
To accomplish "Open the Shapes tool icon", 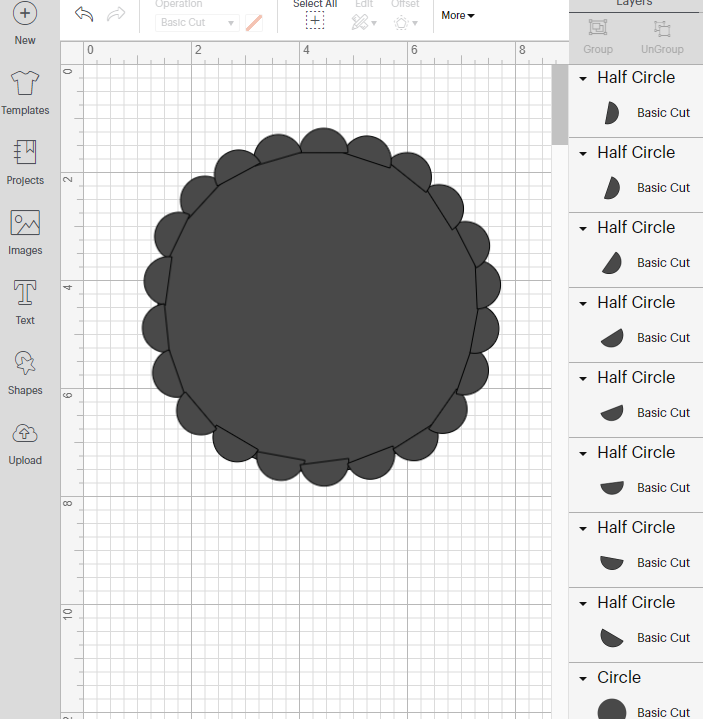I will pos(25,363).
